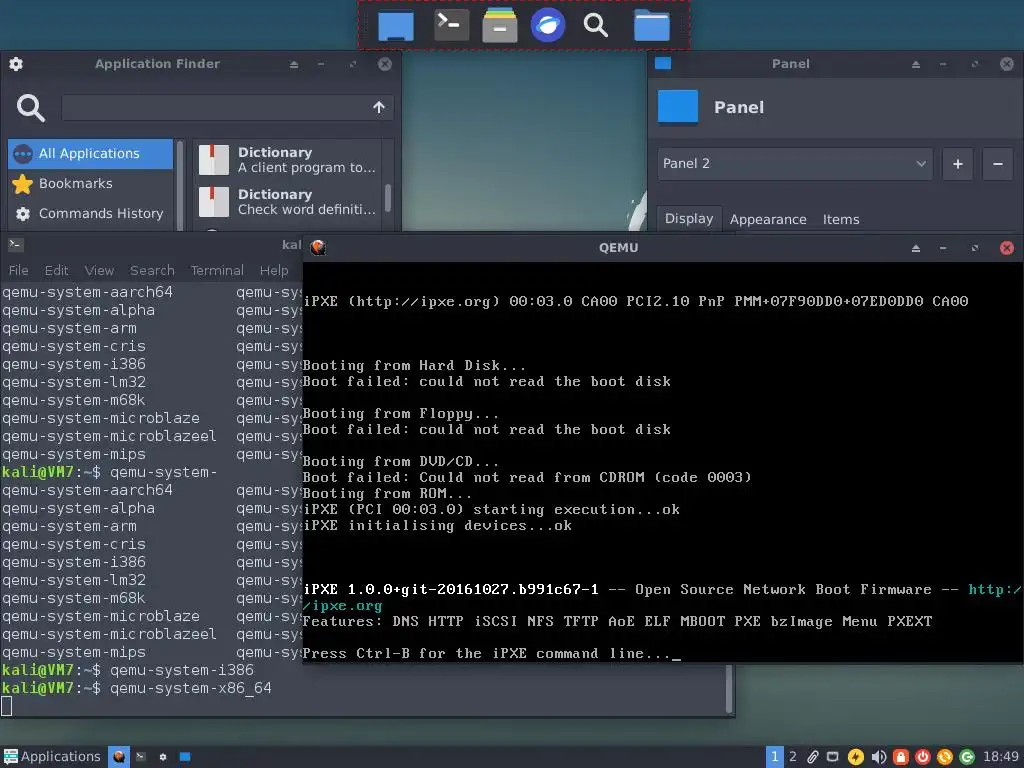The width and height of the screenshot is (1024, 768).
Task: Shade the QEMU window with eject arrow
Action: [916, 248]
